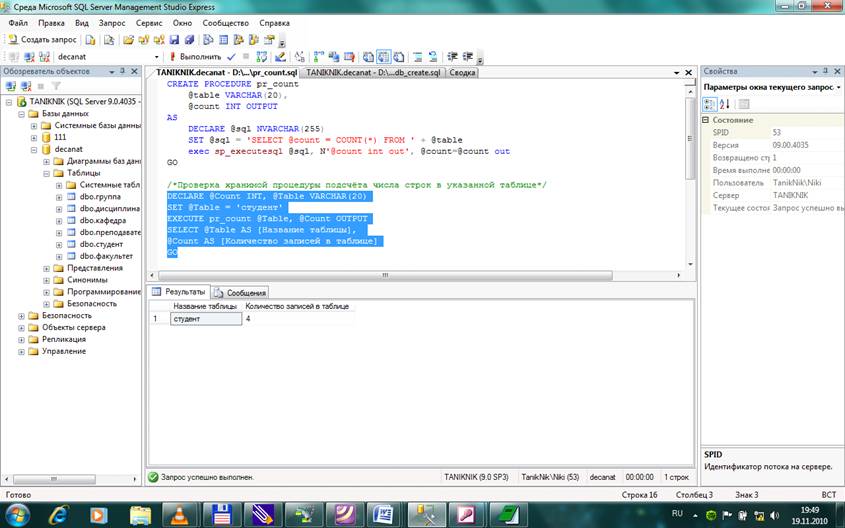This screenshot has width=845, height=528.
Task: Open the Запрос menu
Action: coord(110,22)
